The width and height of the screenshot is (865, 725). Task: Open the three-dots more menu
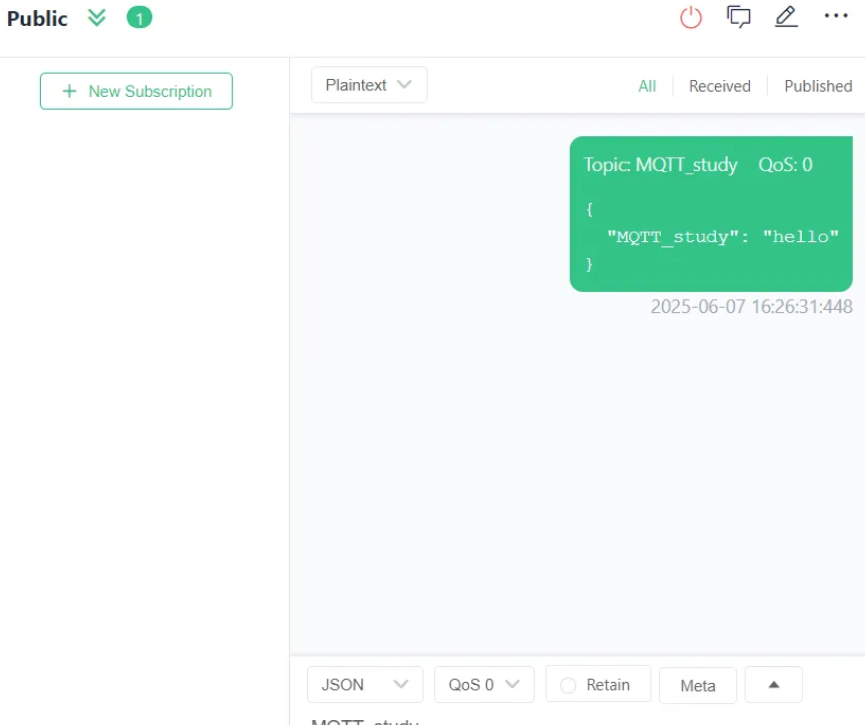[x=836, y=16]
